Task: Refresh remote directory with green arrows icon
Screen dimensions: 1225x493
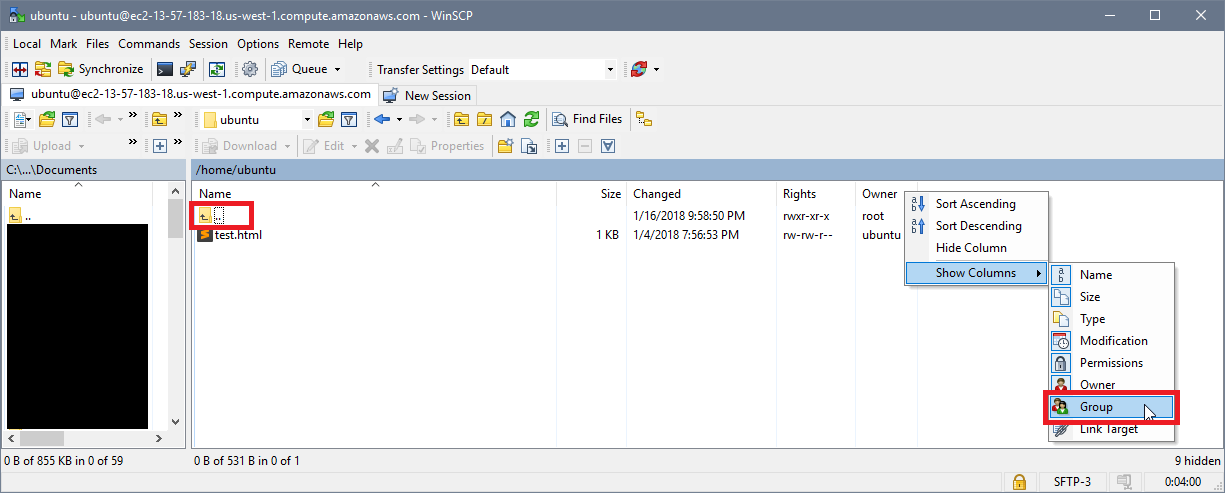Action: [532, 119]
